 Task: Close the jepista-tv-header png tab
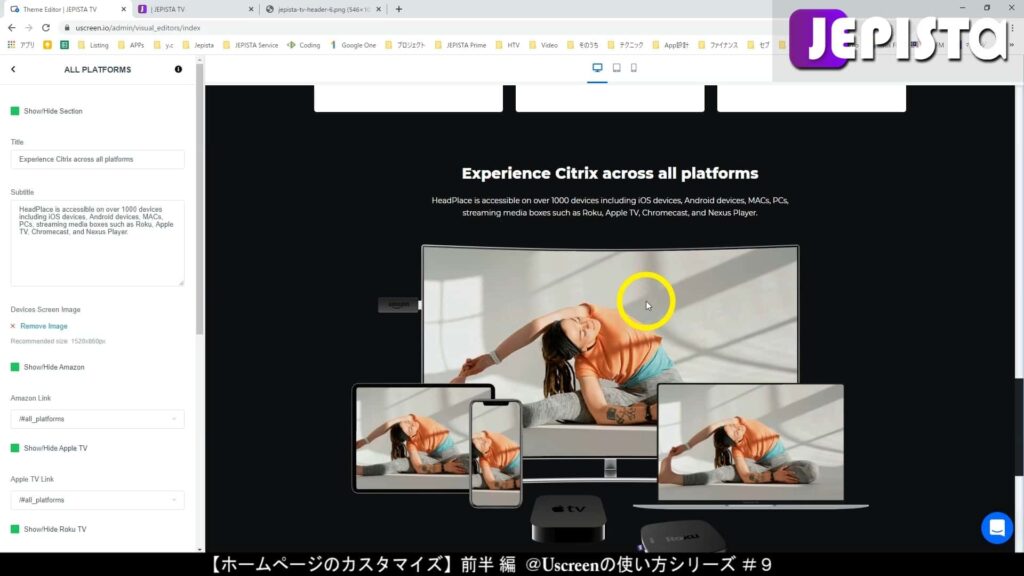pyautogui.click(x=379, y=9)
